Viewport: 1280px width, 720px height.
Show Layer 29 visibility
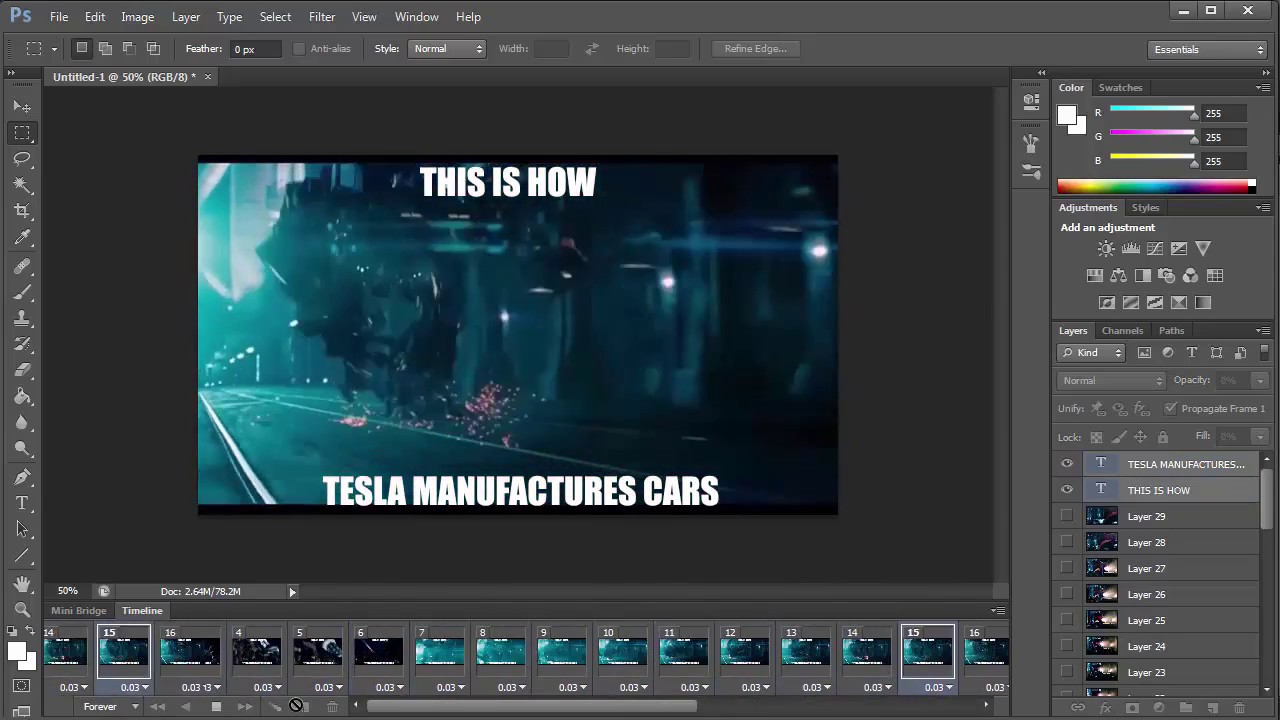[1067, 516]
